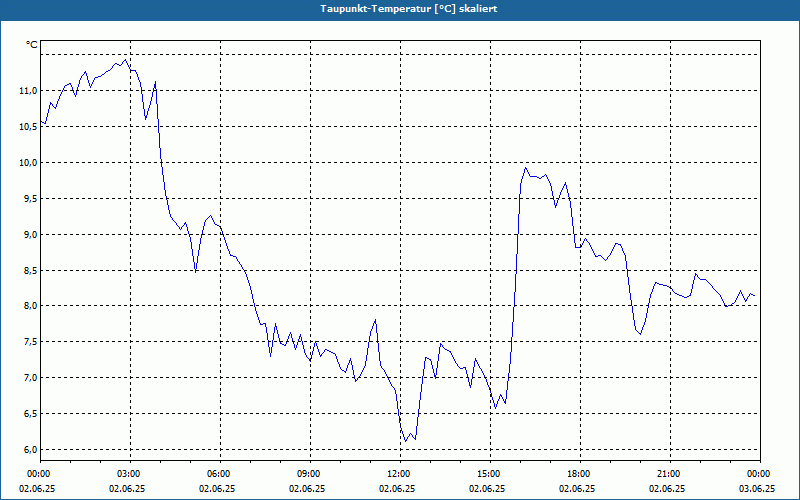Select the 02.06.25 date below 09:00

click(307, 489)
